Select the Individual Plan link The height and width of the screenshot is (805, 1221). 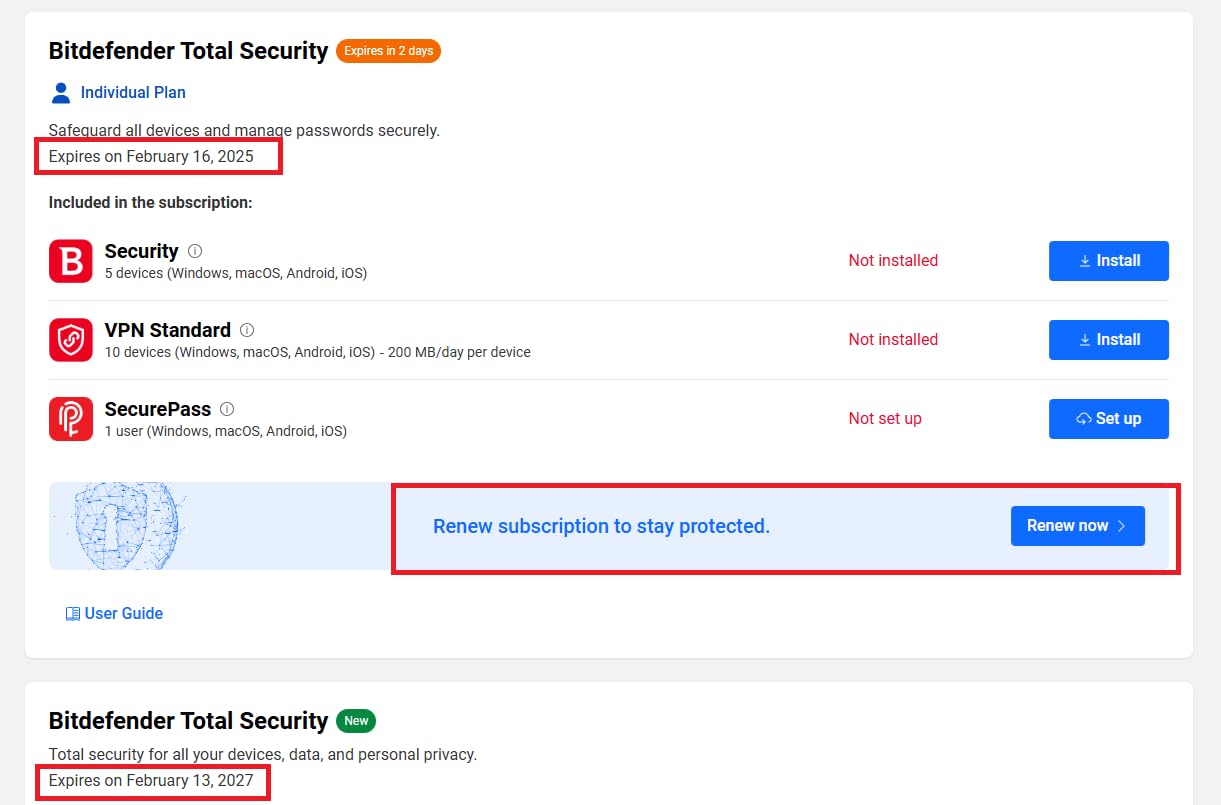pos(133,92)
